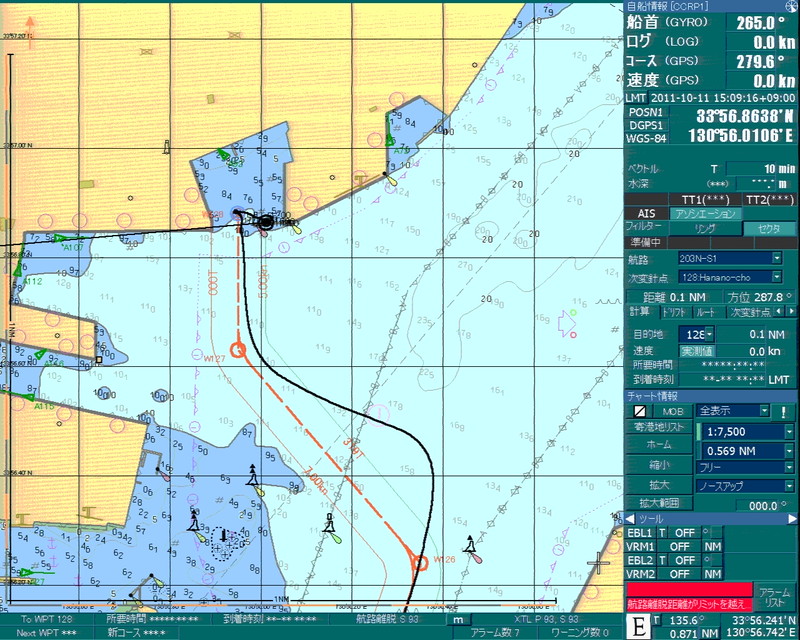Expand the 1:7,500 chart scale dropdown
Screen dimensions: 800x640
(789, 431)
